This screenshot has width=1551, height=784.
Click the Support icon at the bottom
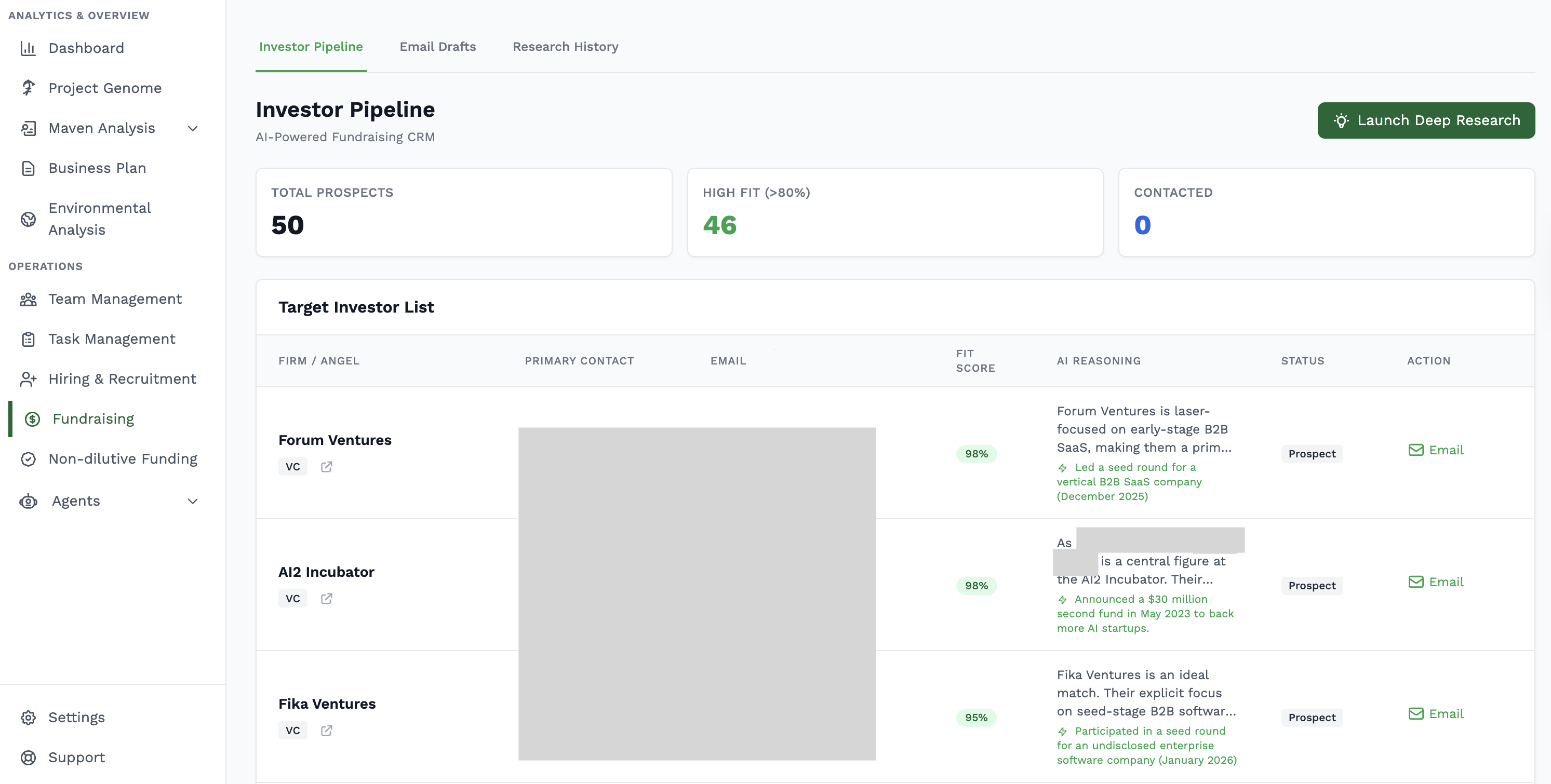coord(28,757)
